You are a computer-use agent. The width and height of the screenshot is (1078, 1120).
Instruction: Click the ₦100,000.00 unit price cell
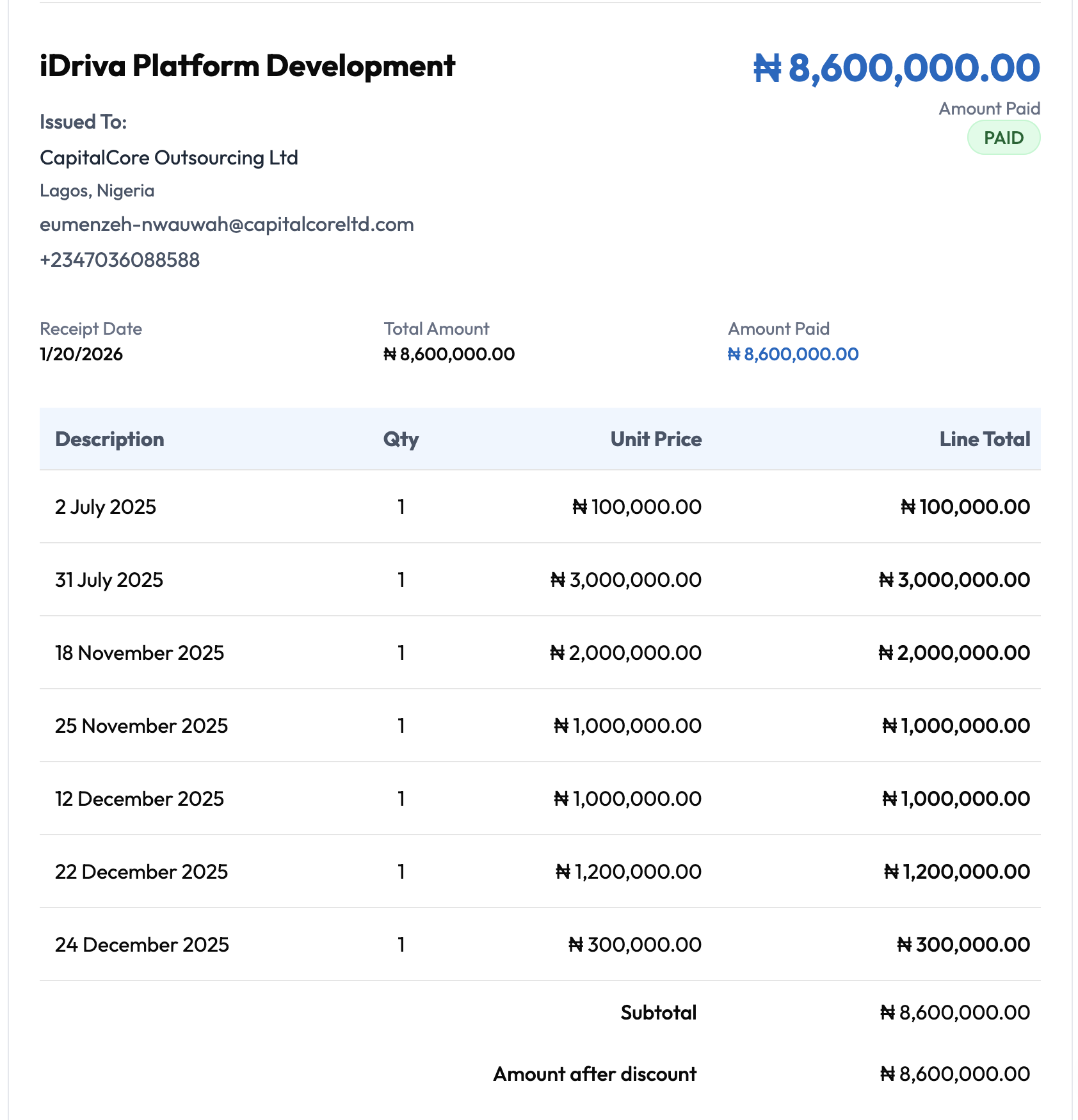point(637,507)
